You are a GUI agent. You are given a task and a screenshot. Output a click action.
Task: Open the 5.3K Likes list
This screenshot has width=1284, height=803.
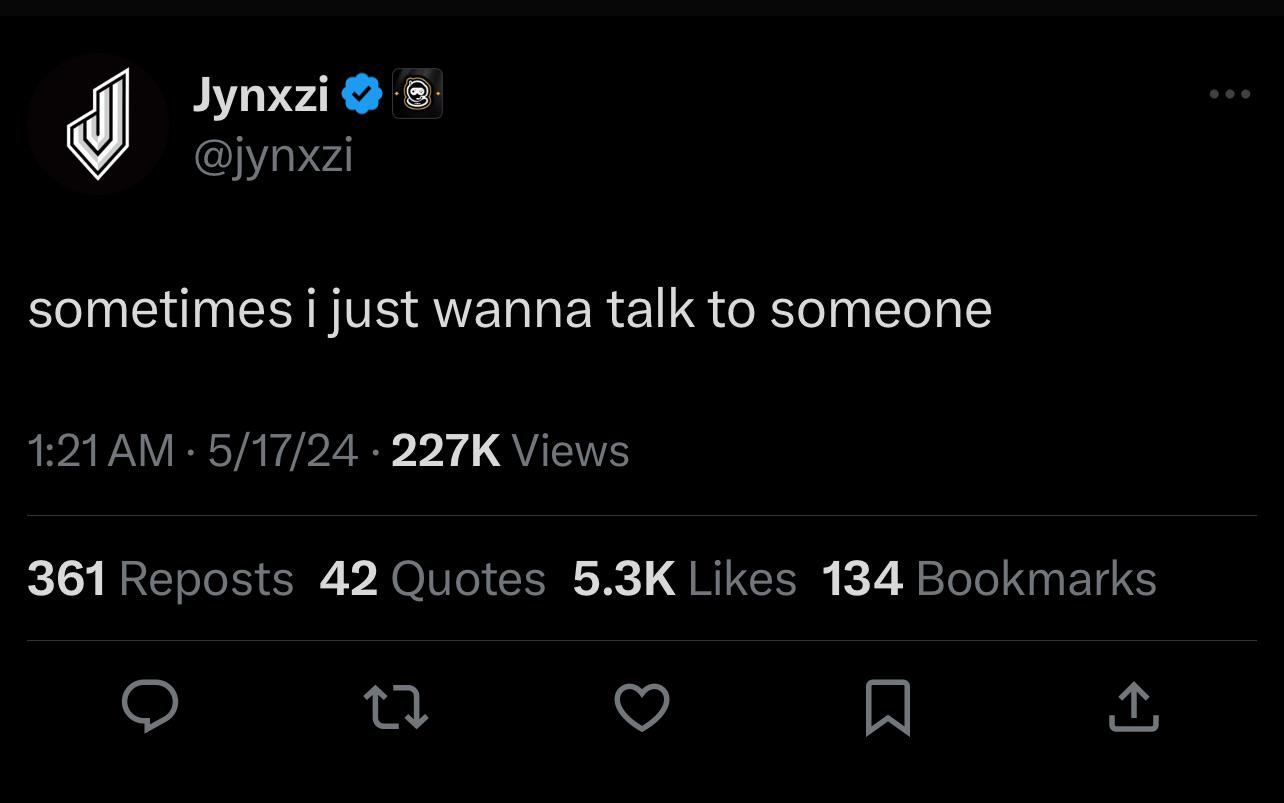tap(686, 578)
